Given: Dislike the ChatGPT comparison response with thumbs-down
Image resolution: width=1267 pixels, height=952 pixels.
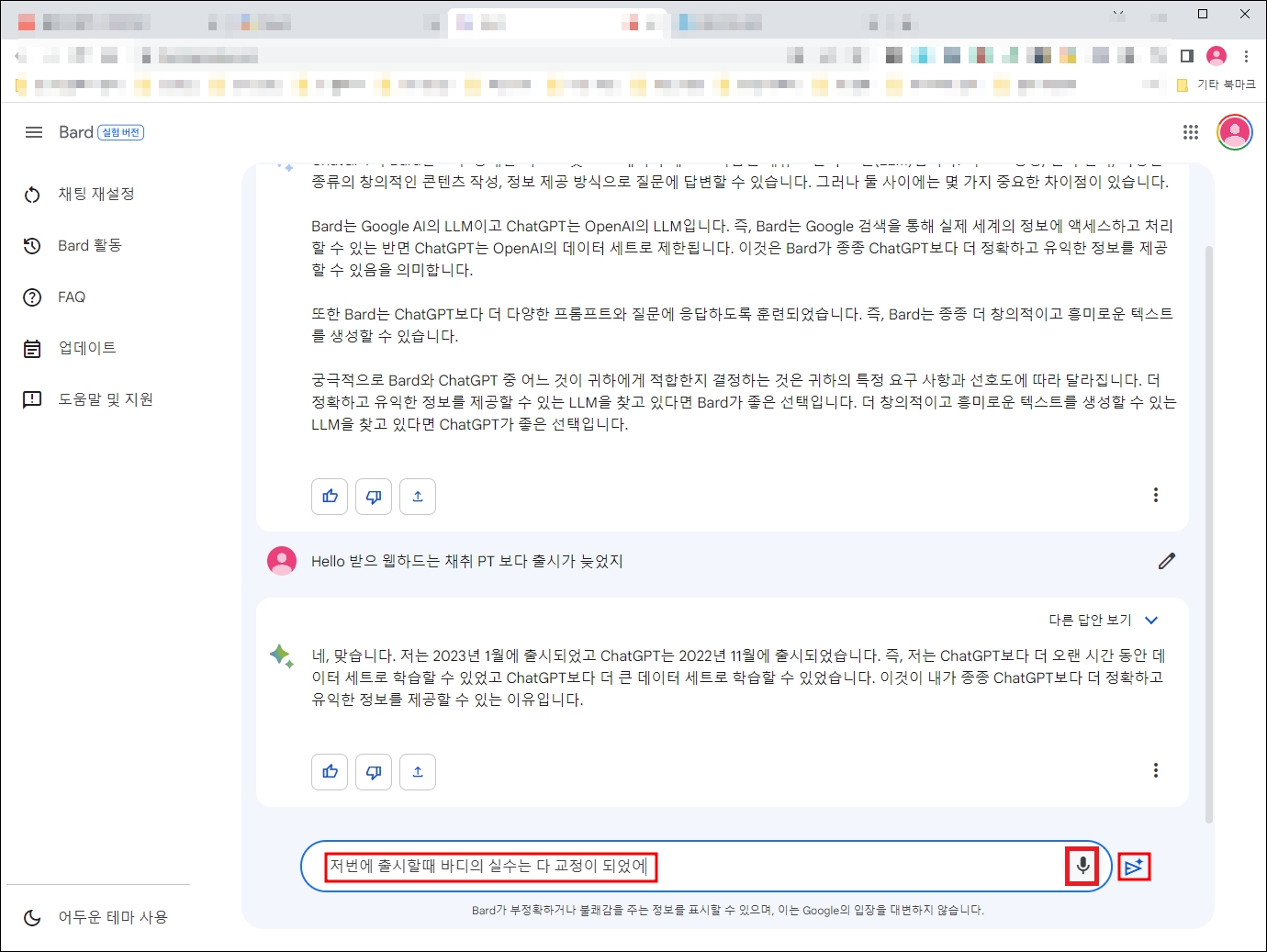Looking at the screenshot, I should coord(374,497).
